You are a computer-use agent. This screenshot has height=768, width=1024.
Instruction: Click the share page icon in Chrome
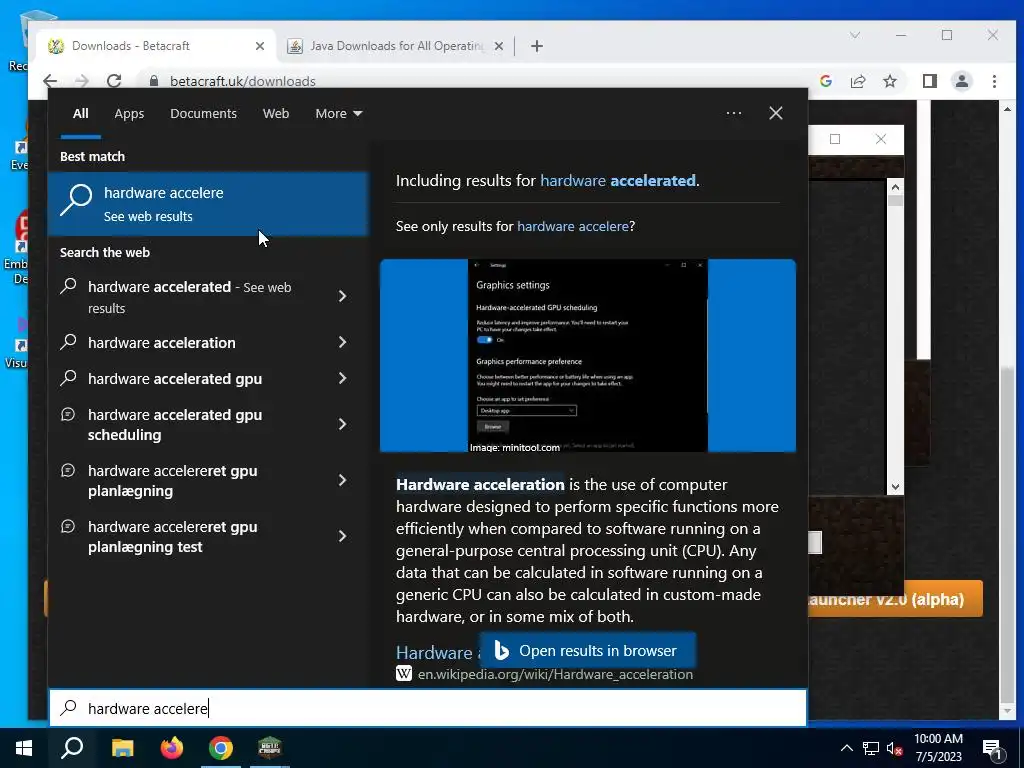tap(858, 81)
